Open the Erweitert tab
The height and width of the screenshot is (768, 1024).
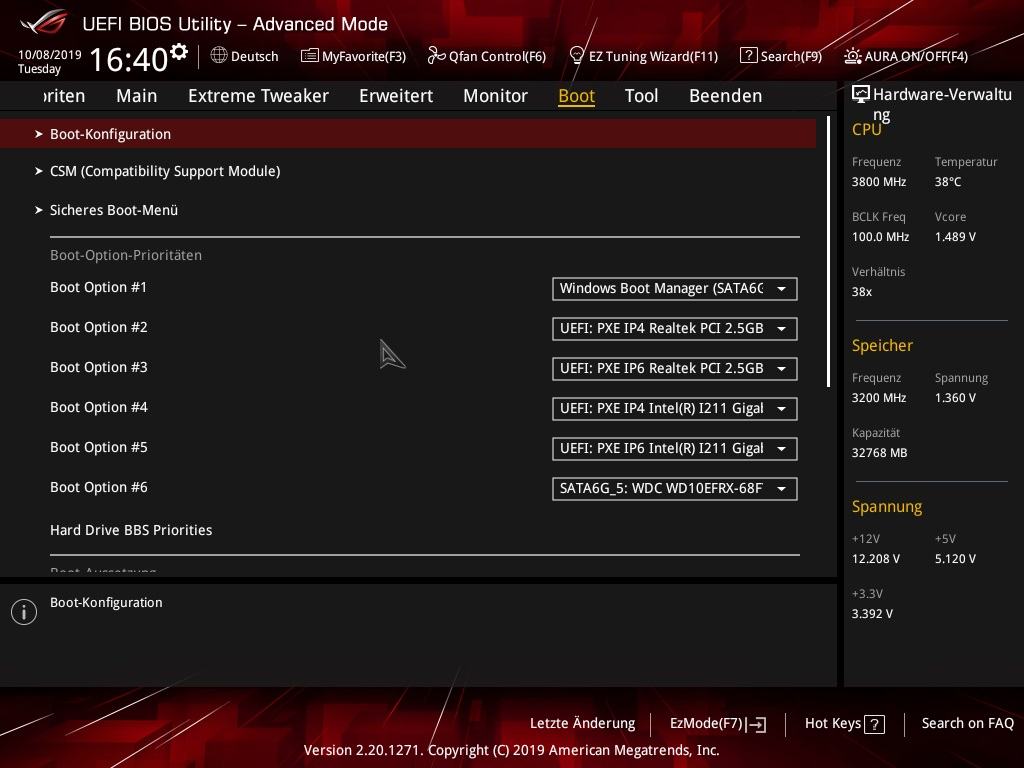point(396,96)
